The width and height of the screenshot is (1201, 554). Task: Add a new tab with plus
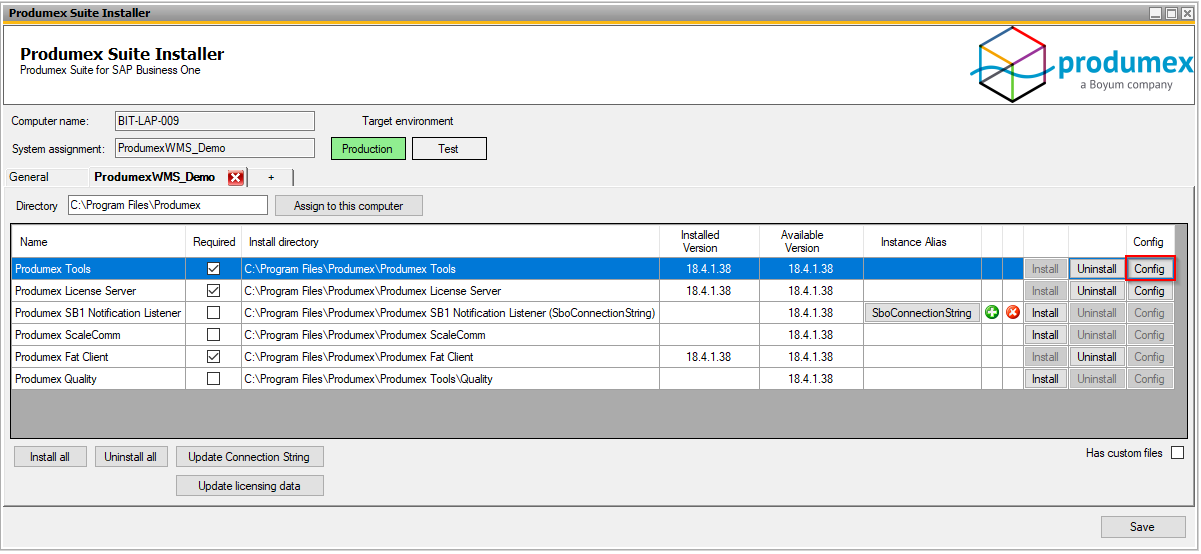tap(271, 177)
